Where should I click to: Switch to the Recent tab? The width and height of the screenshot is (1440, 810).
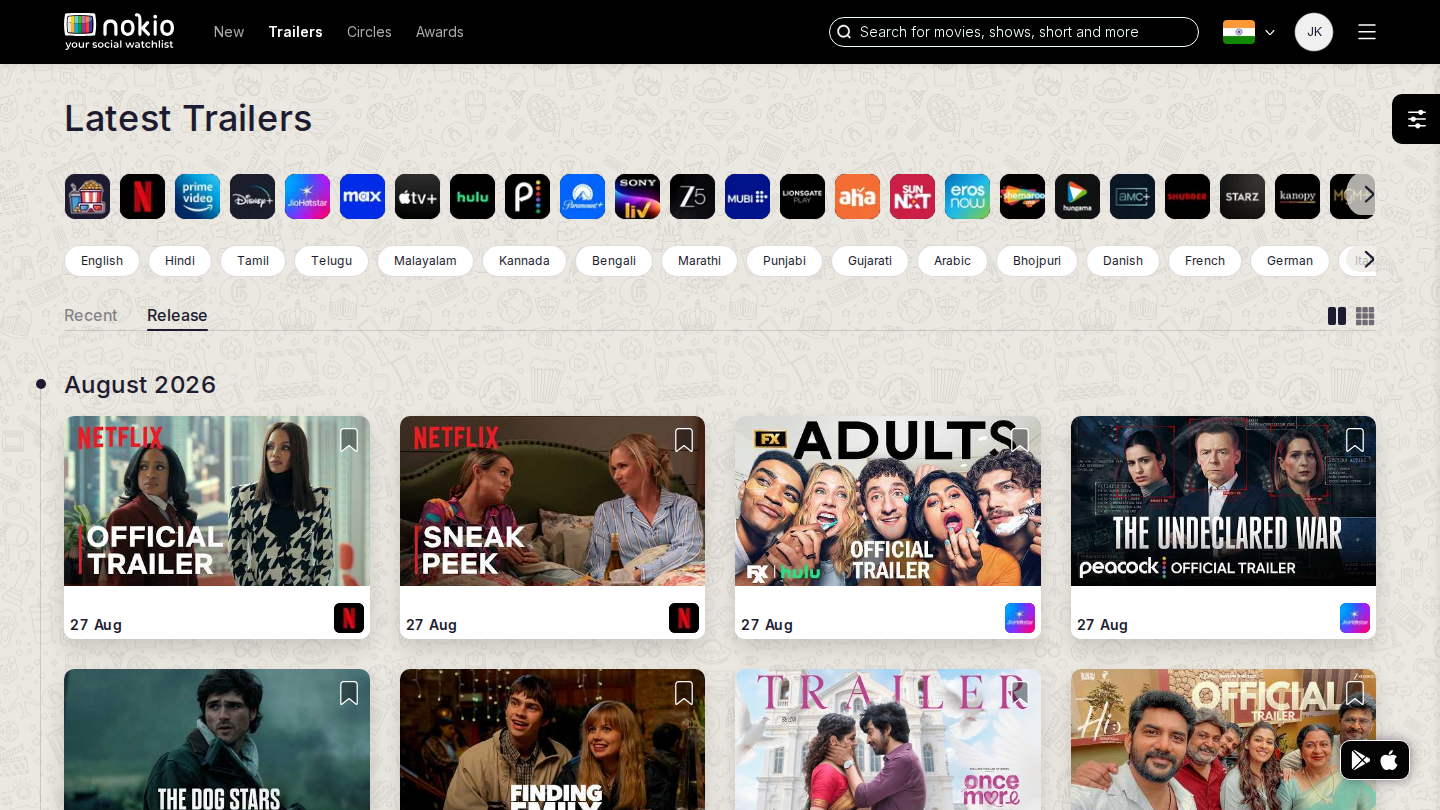(x=91, y=315)
